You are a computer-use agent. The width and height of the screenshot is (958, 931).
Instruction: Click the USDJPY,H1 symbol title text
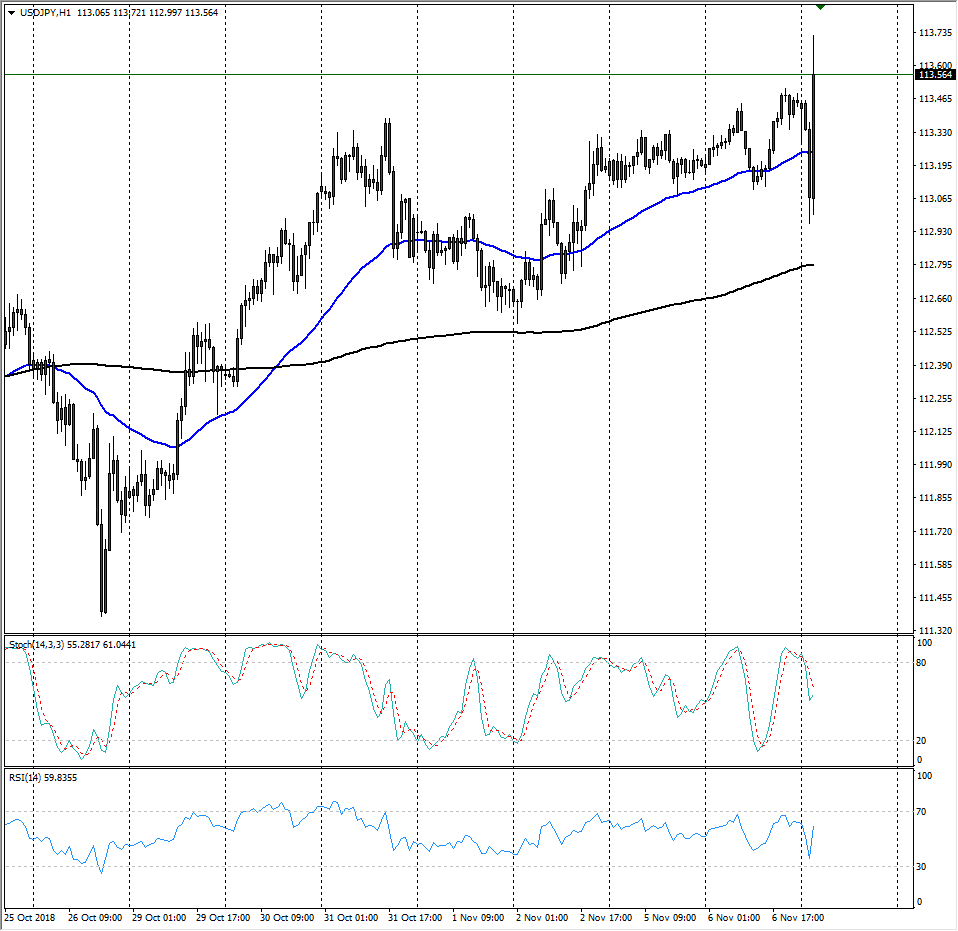click(x=46, y=13)
